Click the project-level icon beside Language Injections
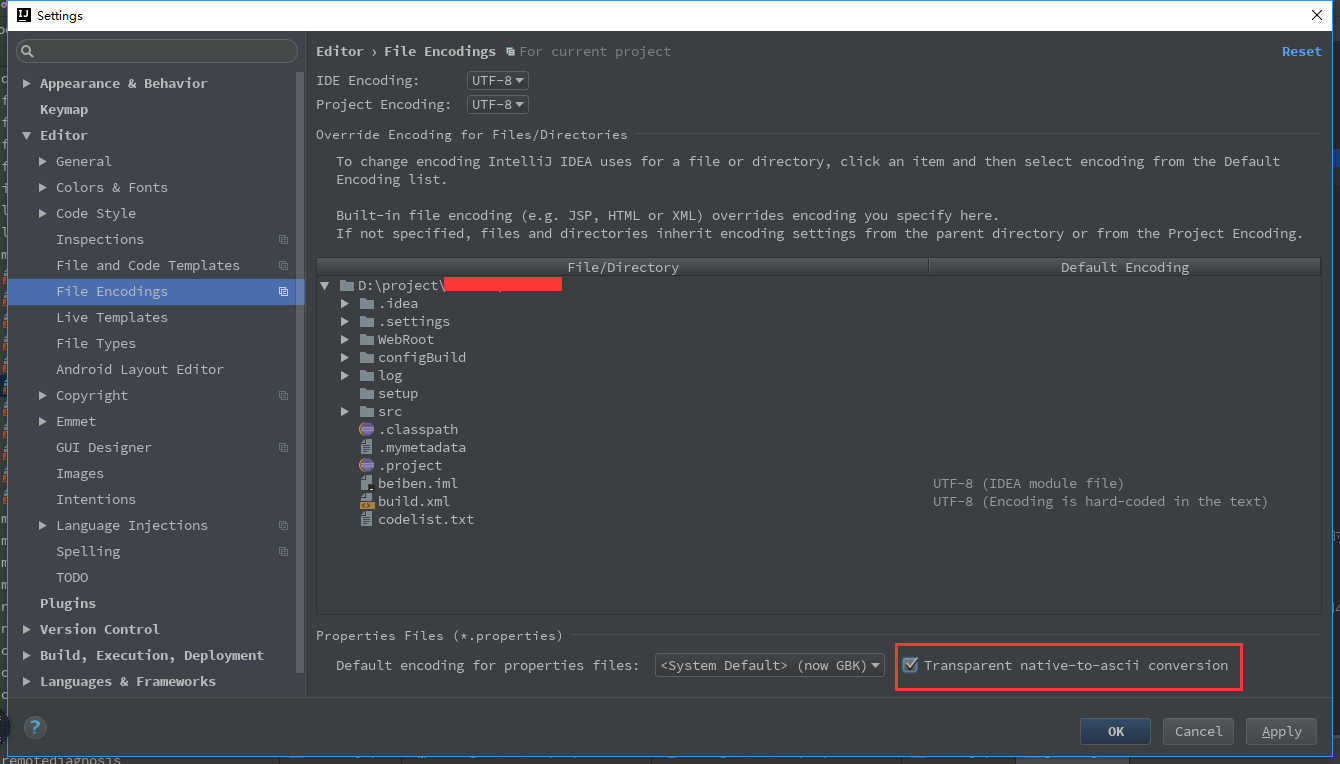1340x764 pixels. click(283, 526)
